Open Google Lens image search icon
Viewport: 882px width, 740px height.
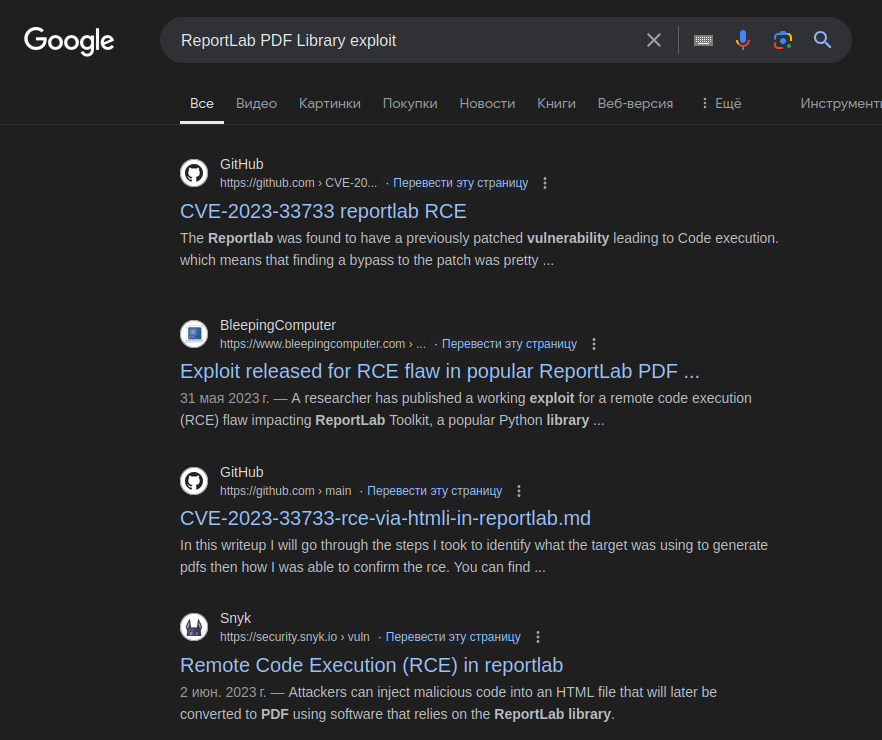coord(782,40)
